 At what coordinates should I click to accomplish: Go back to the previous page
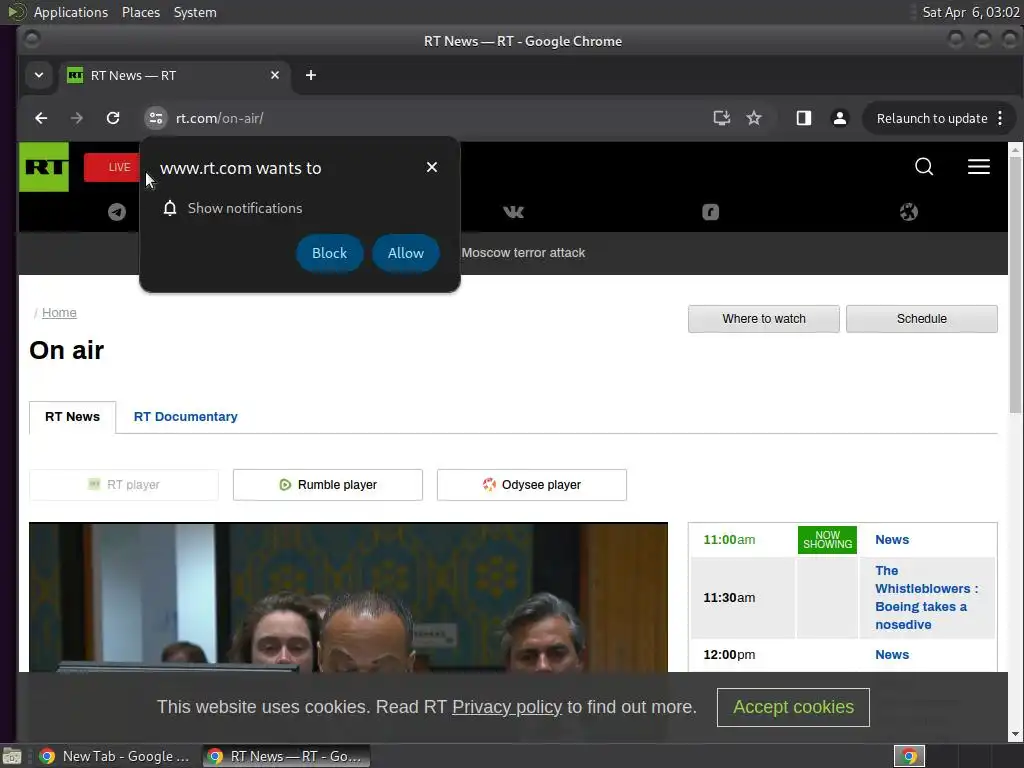41,118
